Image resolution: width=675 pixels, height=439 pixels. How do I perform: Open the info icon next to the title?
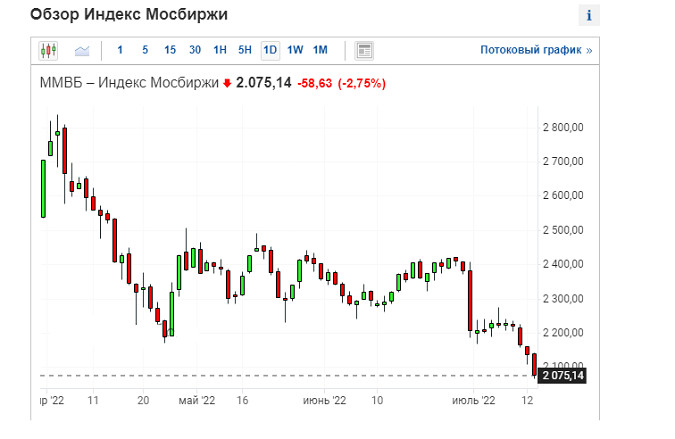pyautogui.click(x=589, y=15)
